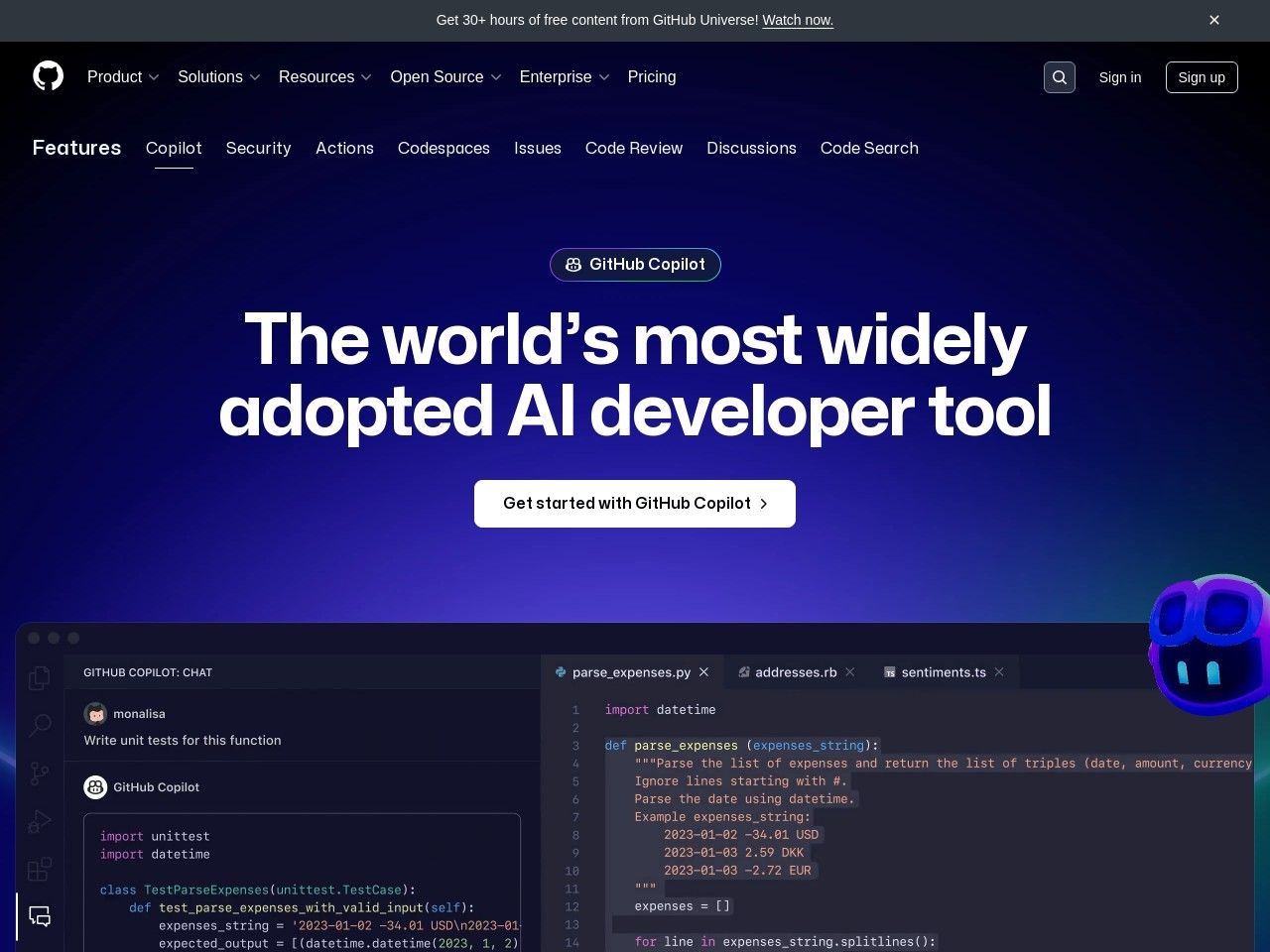Click the 'for line in expenses_string.splitlines()' line
Viewport: 1270px width, 952px height.
tap(785, 942)
